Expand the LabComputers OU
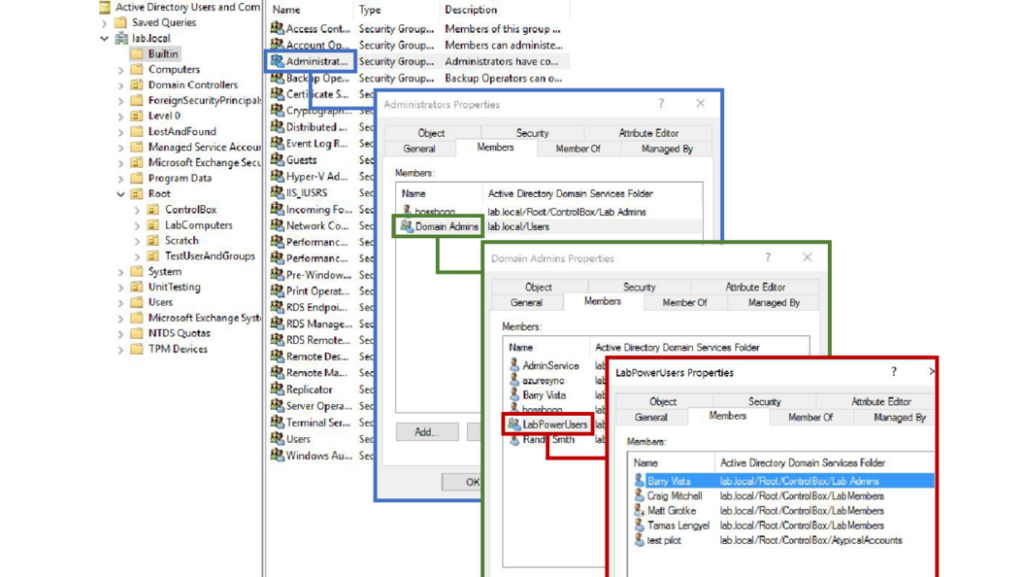This screenshot has width=1024, height=577. click(137, 225)
